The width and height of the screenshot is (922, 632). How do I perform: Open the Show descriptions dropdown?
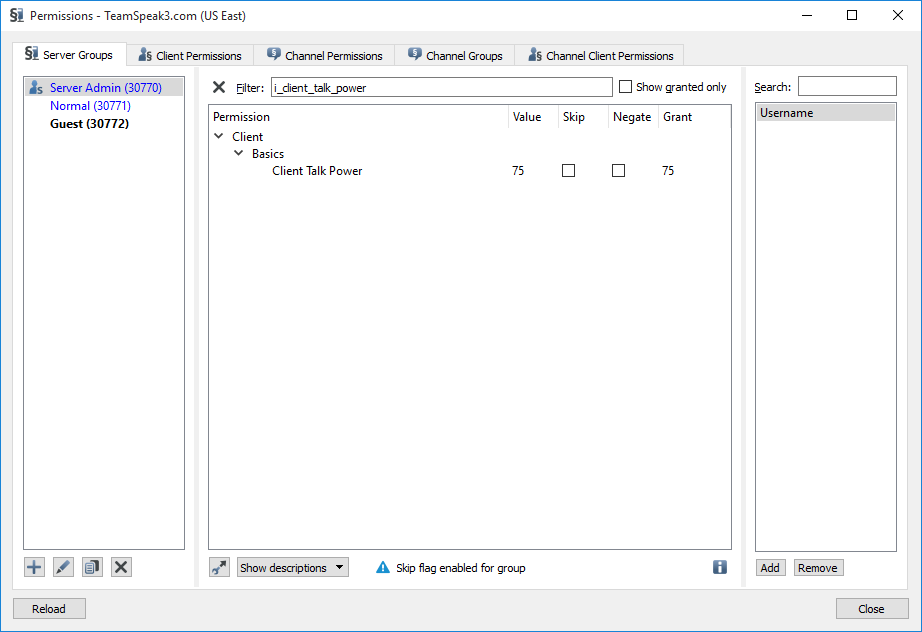[292, 567]
